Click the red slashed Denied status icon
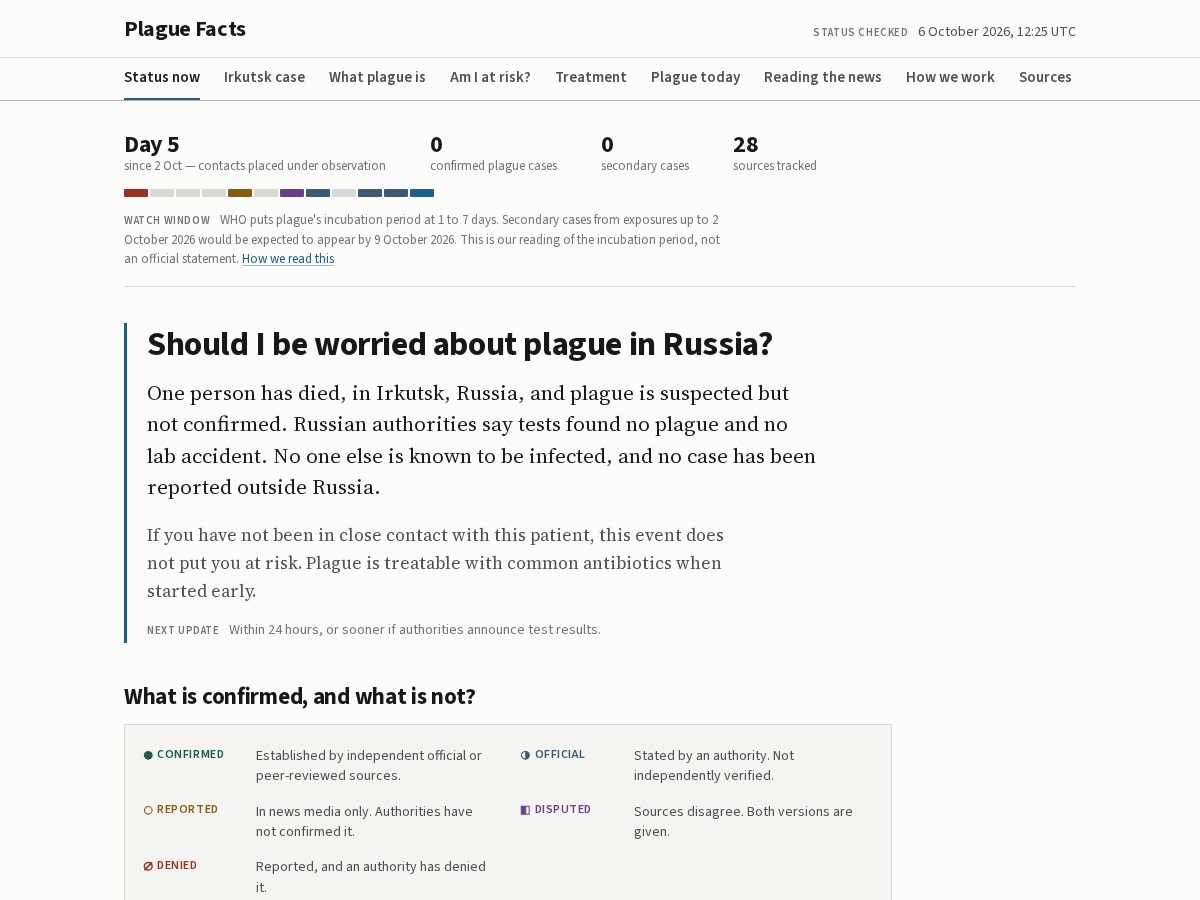The width and height of the screenshot is (1200, 900). (148, 866)
